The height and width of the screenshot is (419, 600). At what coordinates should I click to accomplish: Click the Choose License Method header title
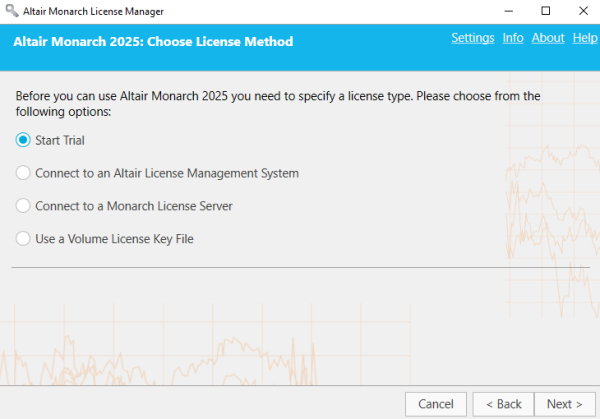pyautogui.click(x=153, y=41)
